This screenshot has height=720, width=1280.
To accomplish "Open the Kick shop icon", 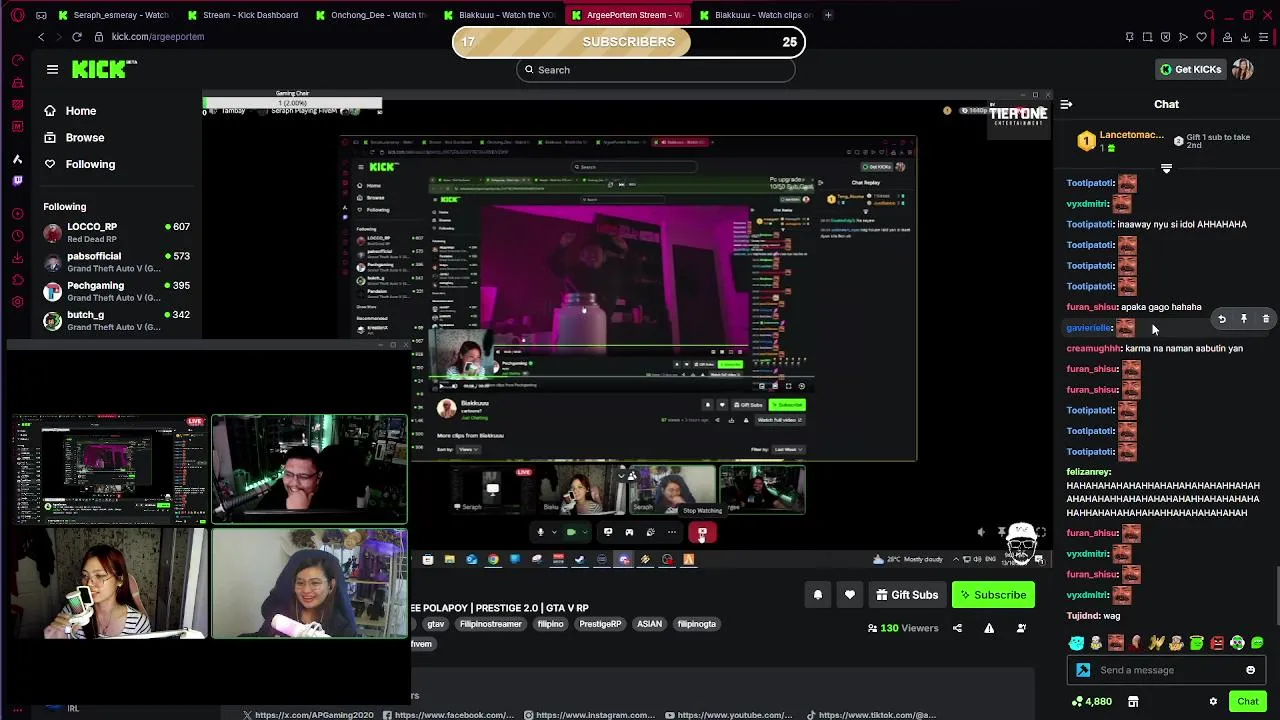I will 1133,701.
